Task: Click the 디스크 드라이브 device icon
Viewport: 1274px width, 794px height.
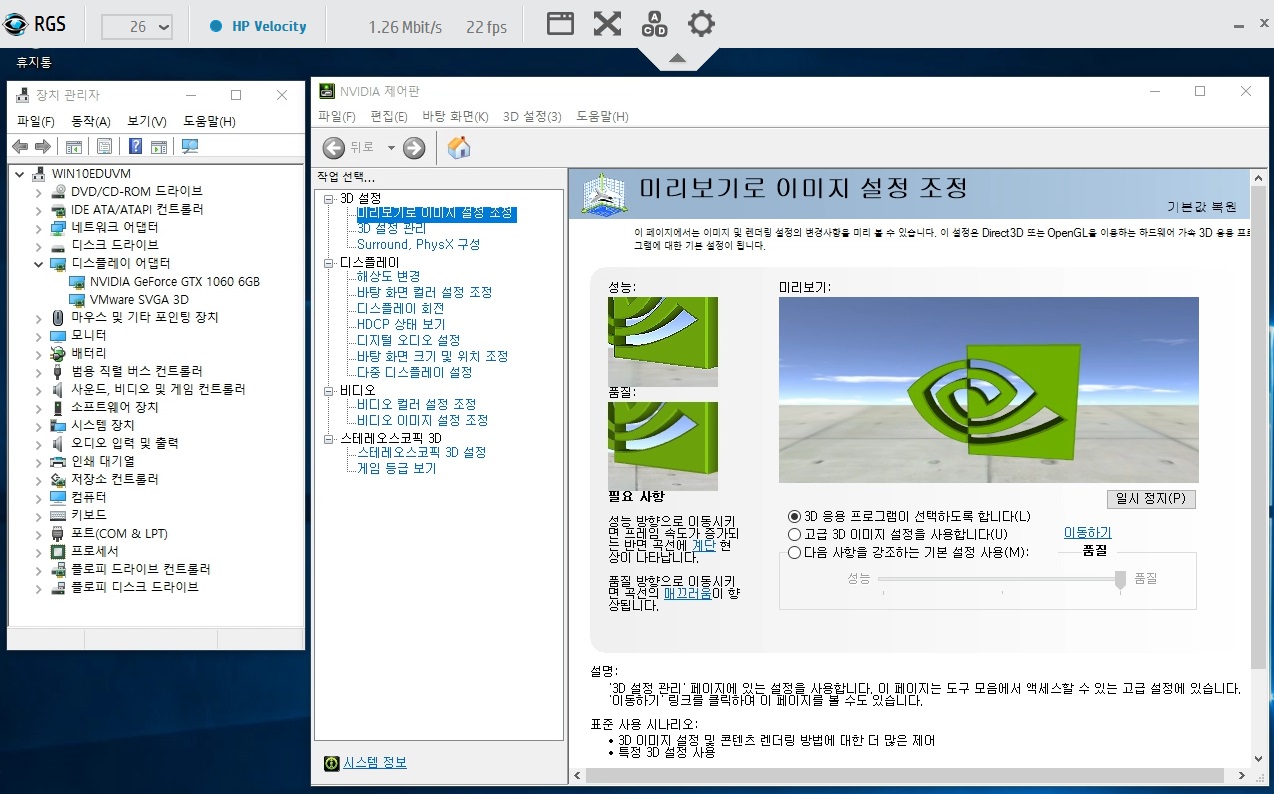Action: click(58, 245)
